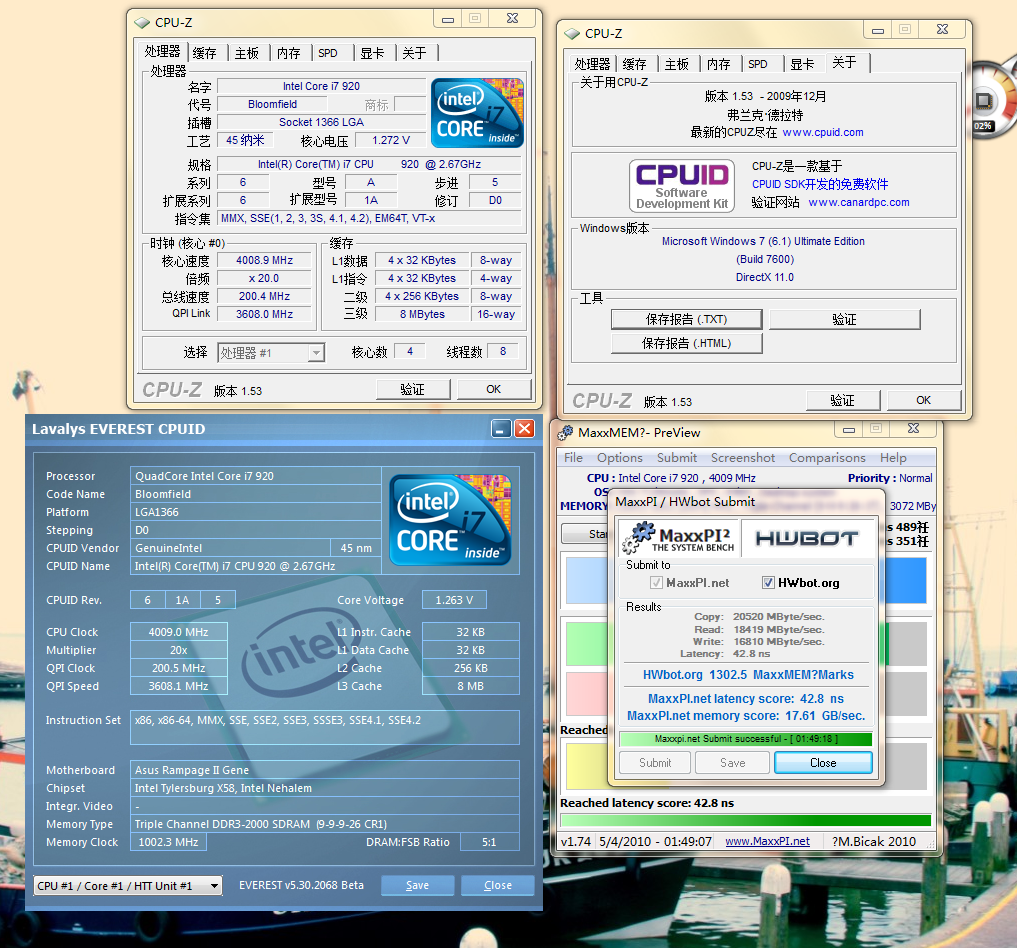Screen dimensions: 1017x948
Task: Open the www.MaxxPI.net link in status bar
Action: (x=767, y=841)
